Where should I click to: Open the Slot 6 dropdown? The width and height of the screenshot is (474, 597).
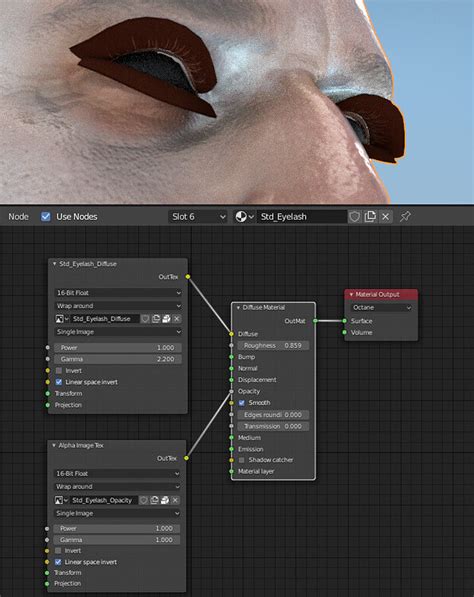pos(198,217)
